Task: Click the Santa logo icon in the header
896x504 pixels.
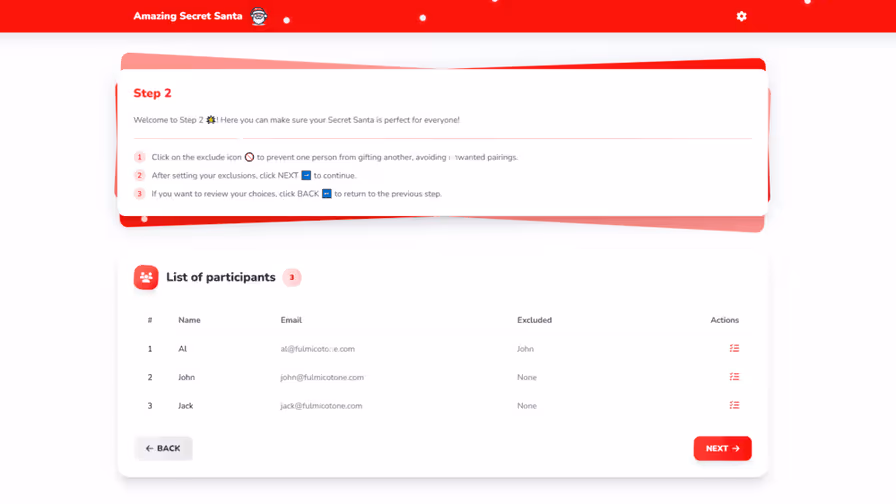Action: (259, 16)
